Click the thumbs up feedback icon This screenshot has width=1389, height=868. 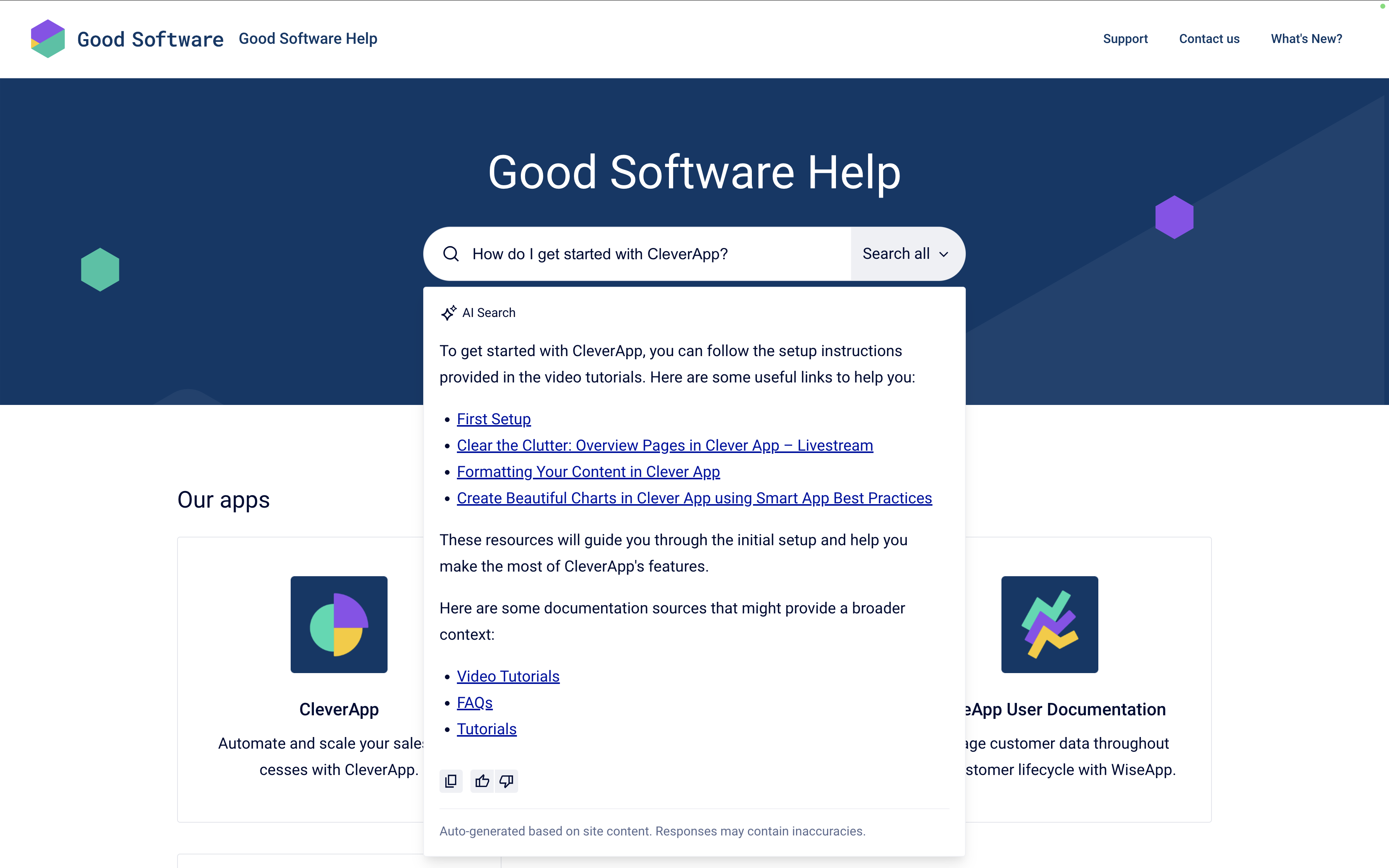point(482,781)
